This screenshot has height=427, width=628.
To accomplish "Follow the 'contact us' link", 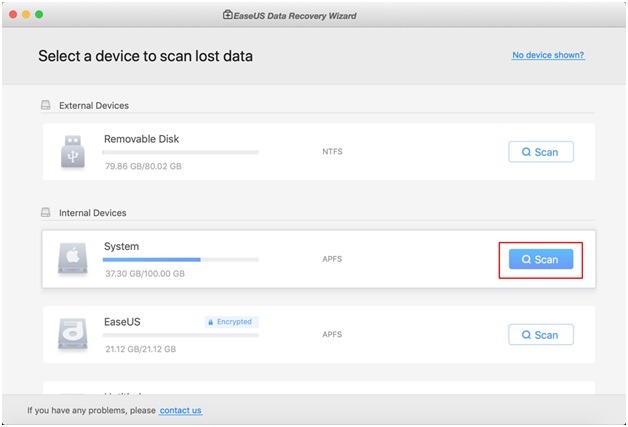I will [x=181, y=410].
